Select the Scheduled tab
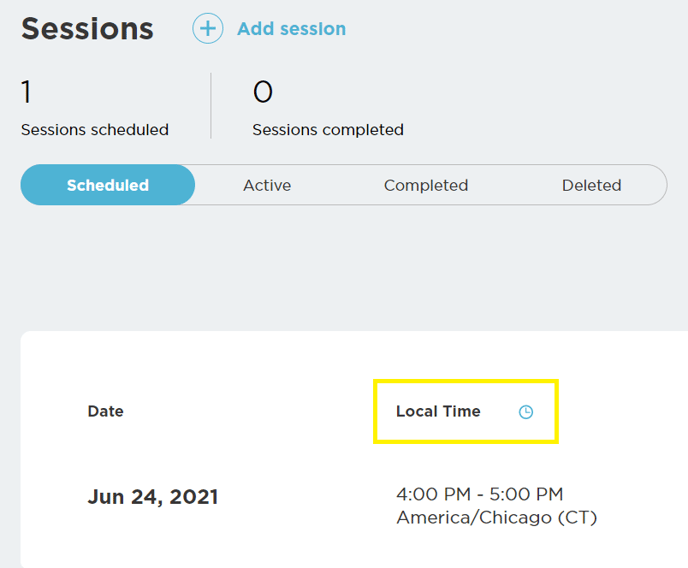The width and height of the screenshot is (688, 568). tap(108, 185)
